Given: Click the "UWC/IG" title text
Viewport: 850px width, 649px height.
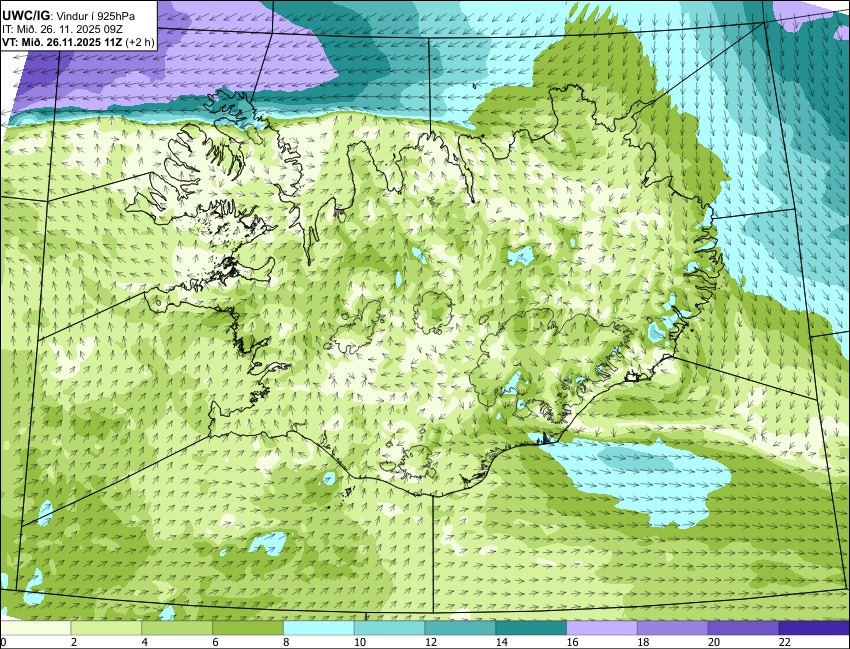Looking at the screenshot, I should click(x=26, y=17).
